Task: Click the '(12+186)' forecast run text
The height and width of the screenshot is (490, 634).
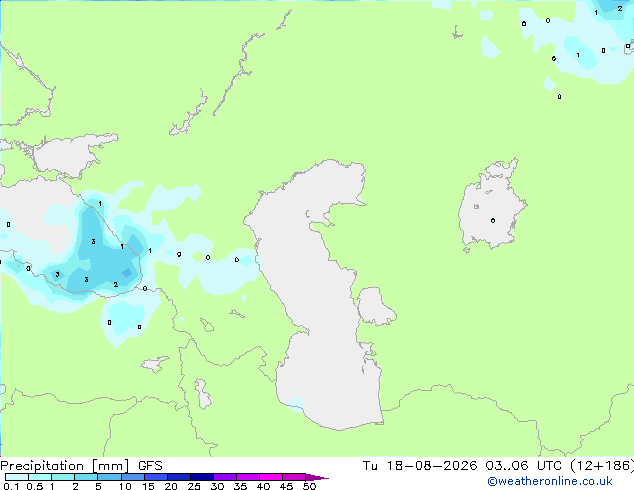Action: point(602,466)
